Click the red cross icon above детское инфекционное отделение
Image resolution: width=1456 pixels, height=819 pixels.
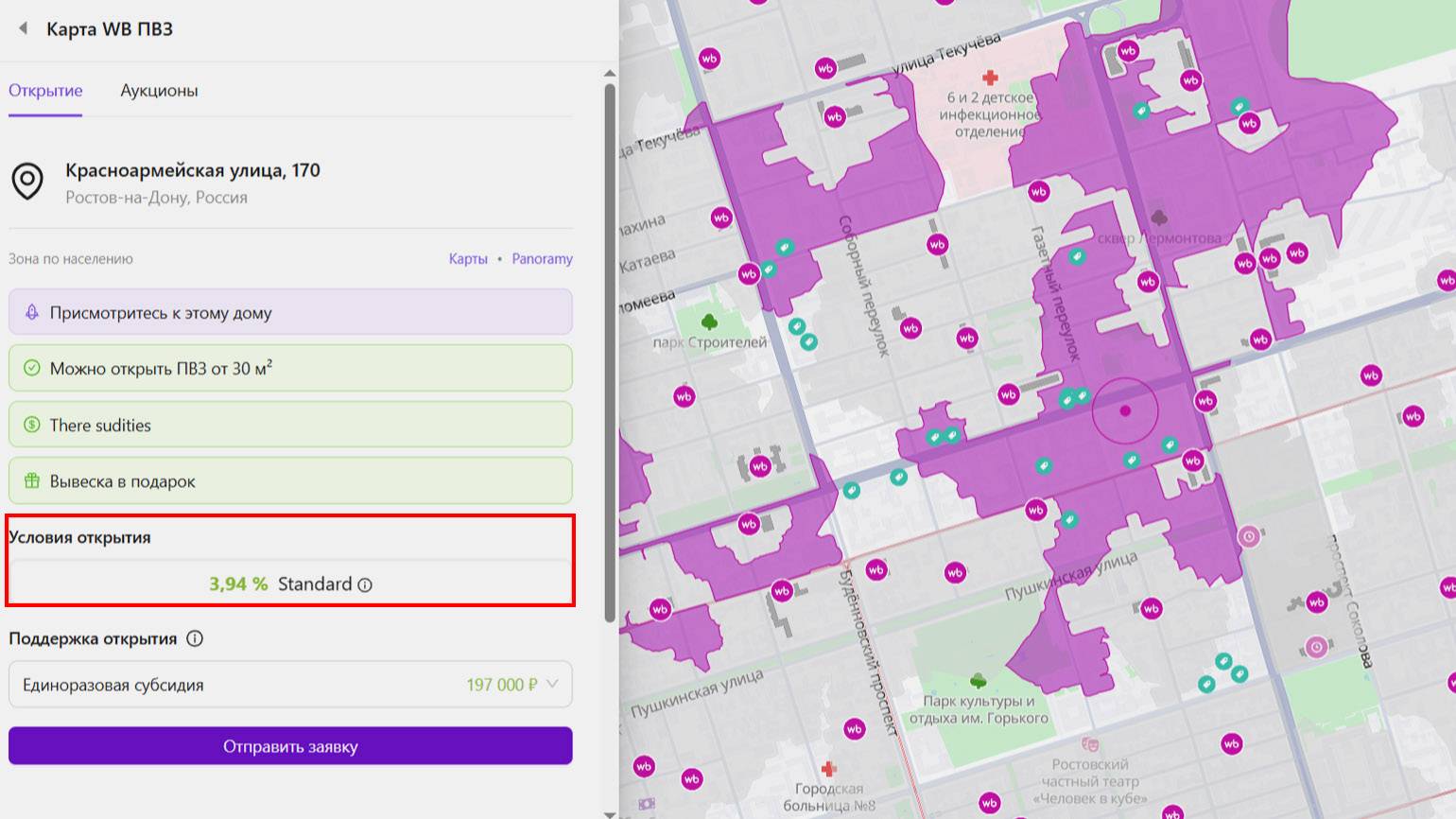(990, 77)
